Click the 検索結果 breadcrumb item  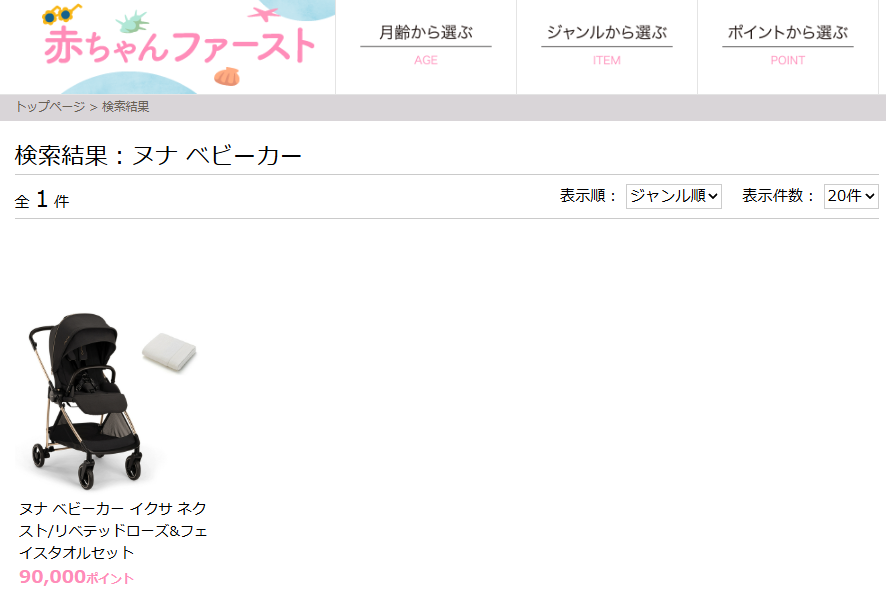(x=125, y=106)
